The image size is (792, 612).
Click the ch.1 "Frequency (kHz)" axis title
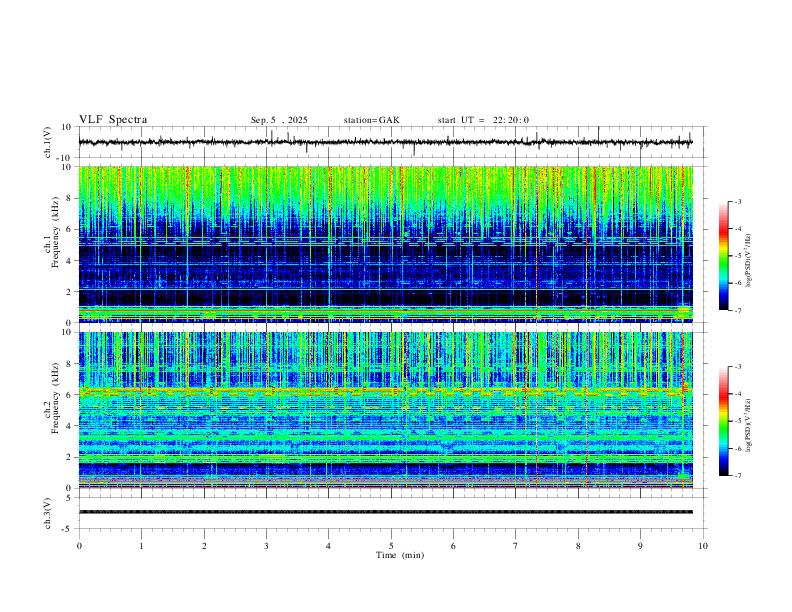tap(55, 232)
